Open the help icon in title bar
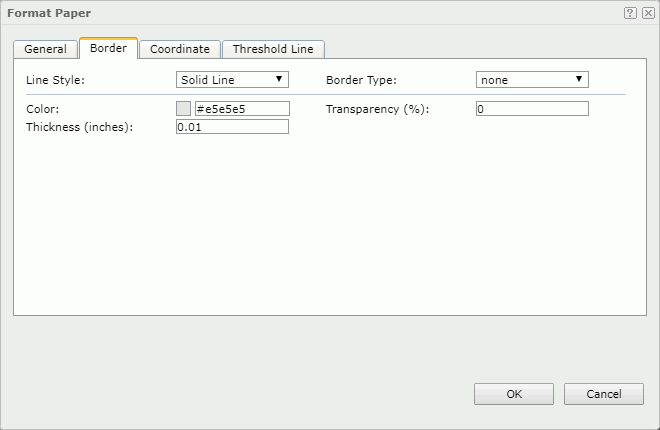Image resolution: width=660 pixels, height=430 pixels. [630, 13]
